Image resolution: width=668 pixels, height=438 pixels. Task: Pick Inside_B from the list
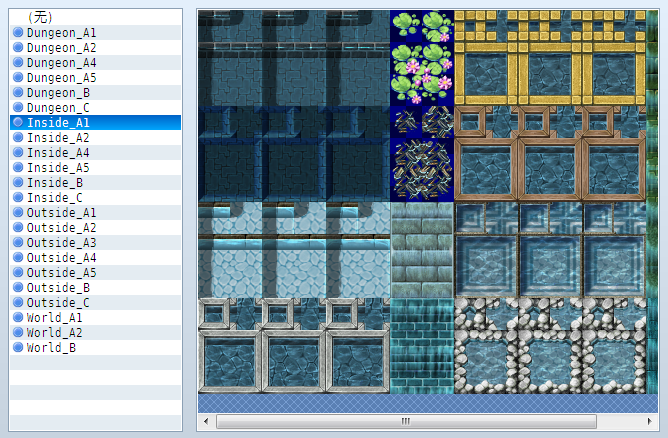pyautogui.click(x=95, y=182)
